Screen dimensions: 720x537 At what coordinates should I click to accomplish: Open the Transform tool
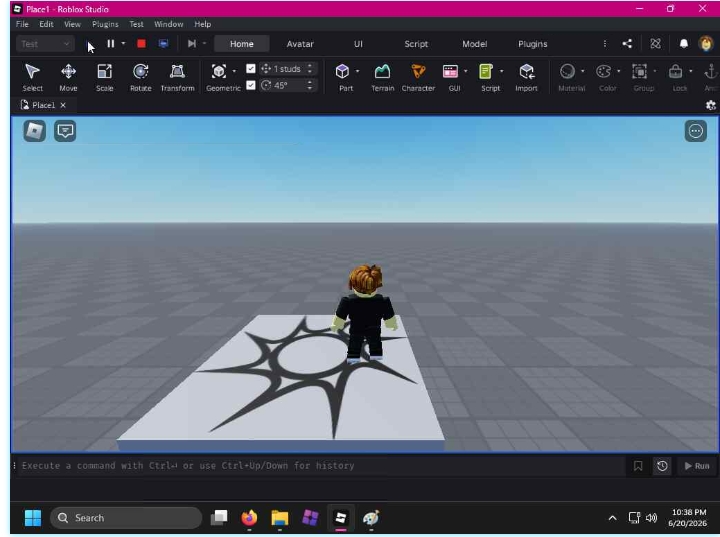pyautogui.click(x=177, y=77)
